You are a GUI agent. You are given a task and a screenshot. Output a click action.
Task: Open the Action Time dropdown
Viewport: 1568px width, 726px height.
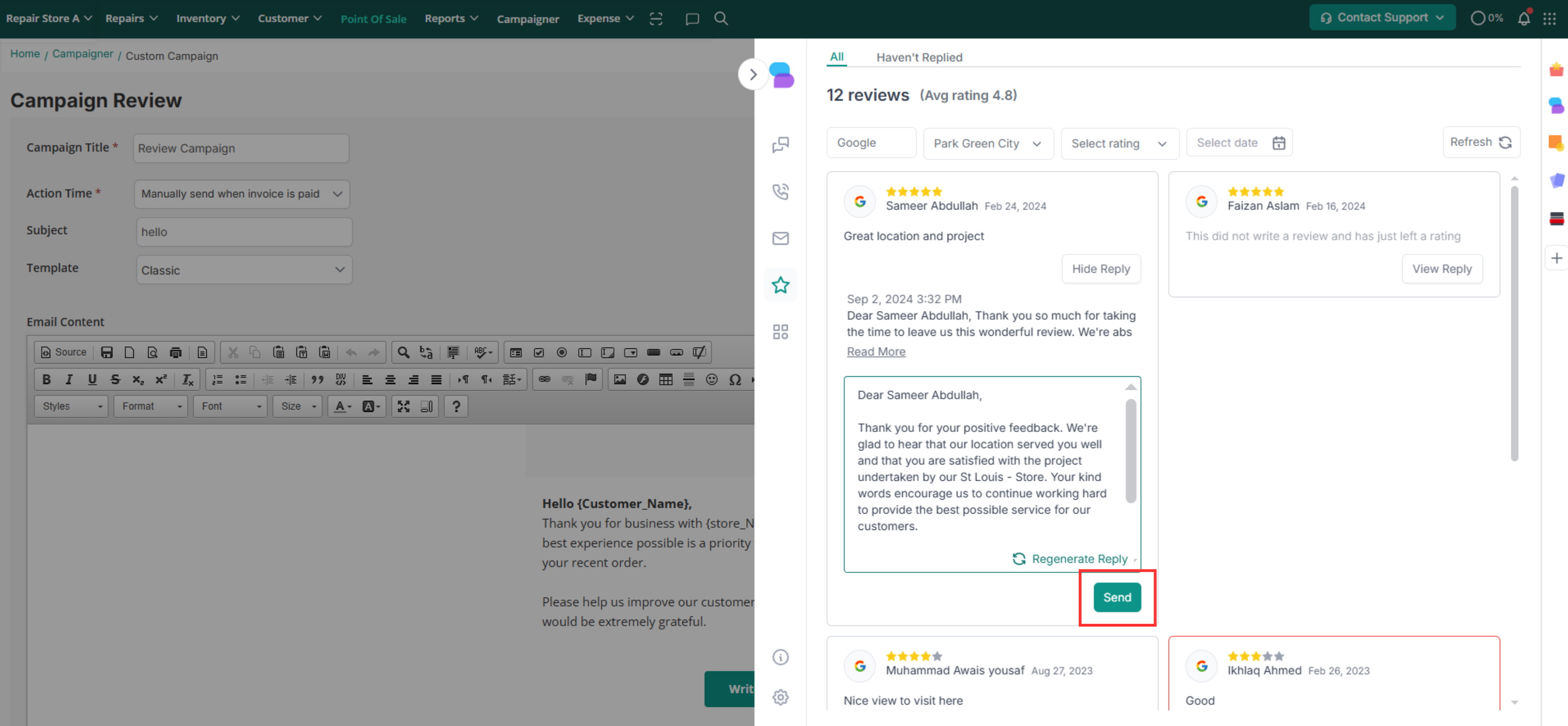(242, 194)
